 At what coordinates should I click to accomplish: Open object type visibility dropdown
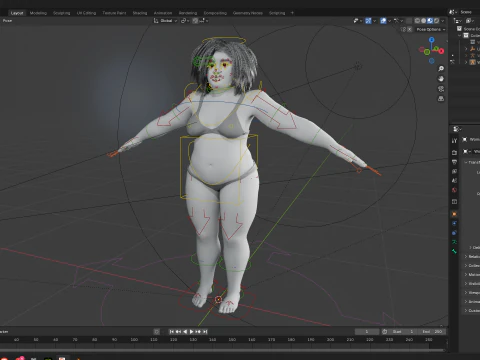357,21
